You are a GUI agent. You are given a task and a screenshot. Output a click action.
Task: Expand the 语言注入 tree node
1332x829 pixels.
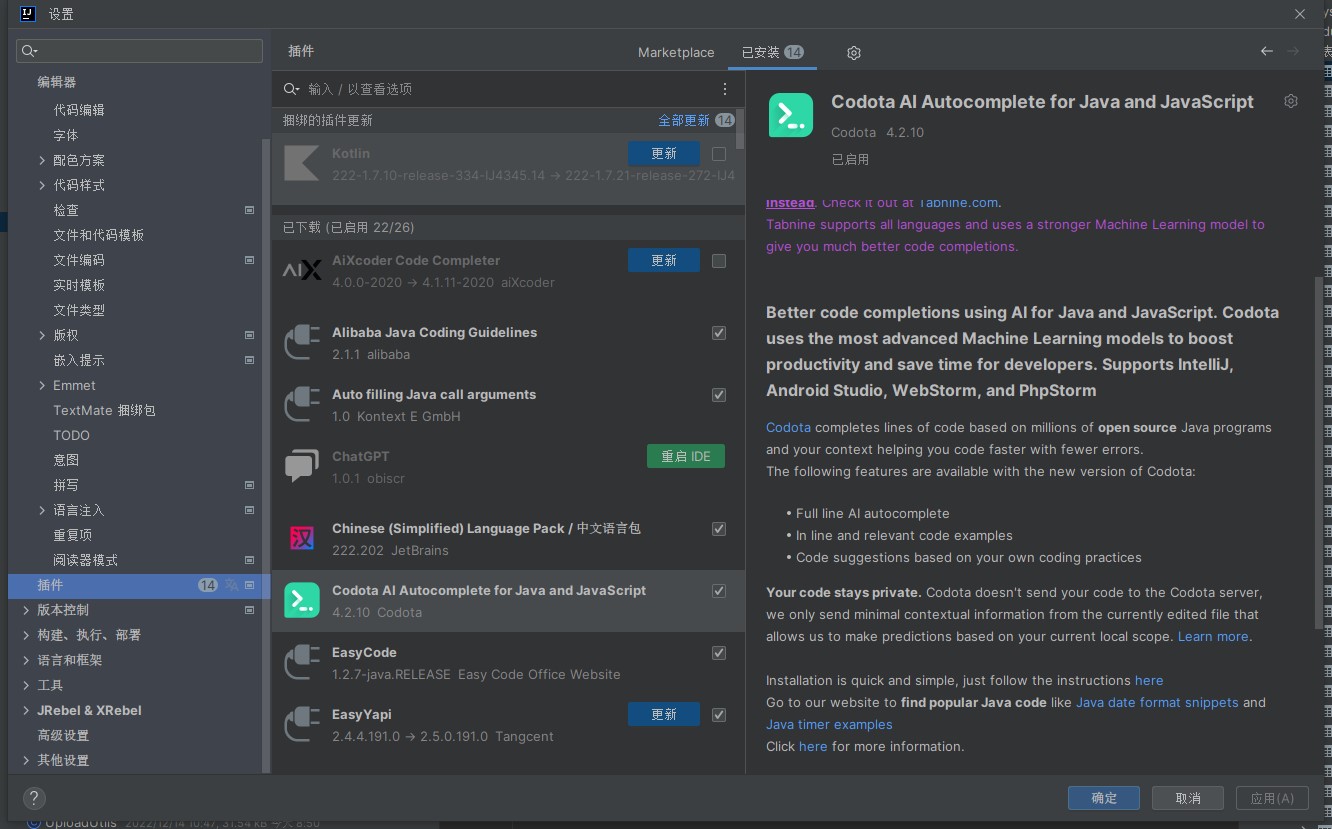[x=41, y=510]
